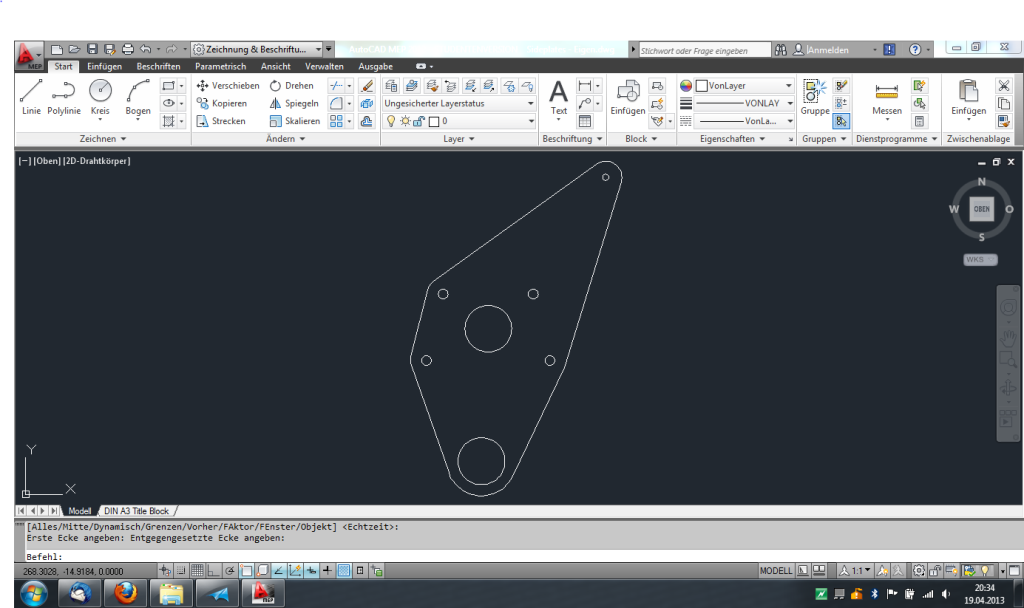
Task: Open the Ansicht ribbon tab
Action: [276, 67]
